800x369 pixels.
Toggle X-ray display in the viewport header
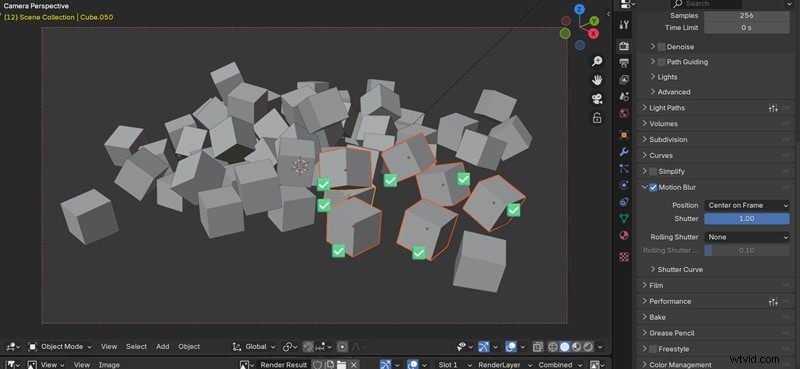537,347
